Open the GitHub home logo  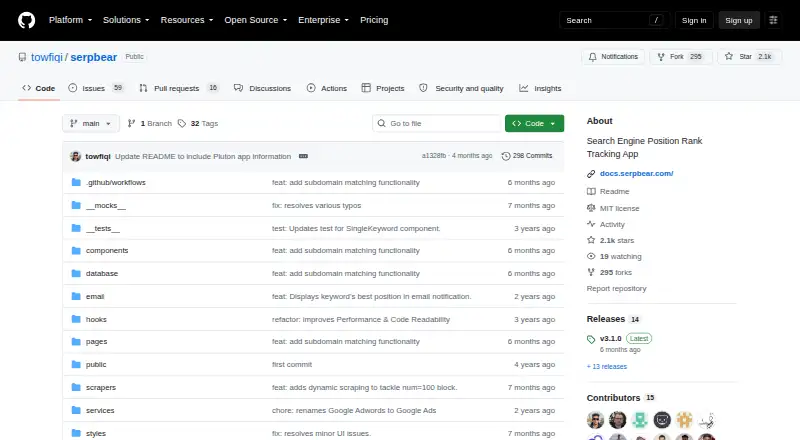pos(27,20)
